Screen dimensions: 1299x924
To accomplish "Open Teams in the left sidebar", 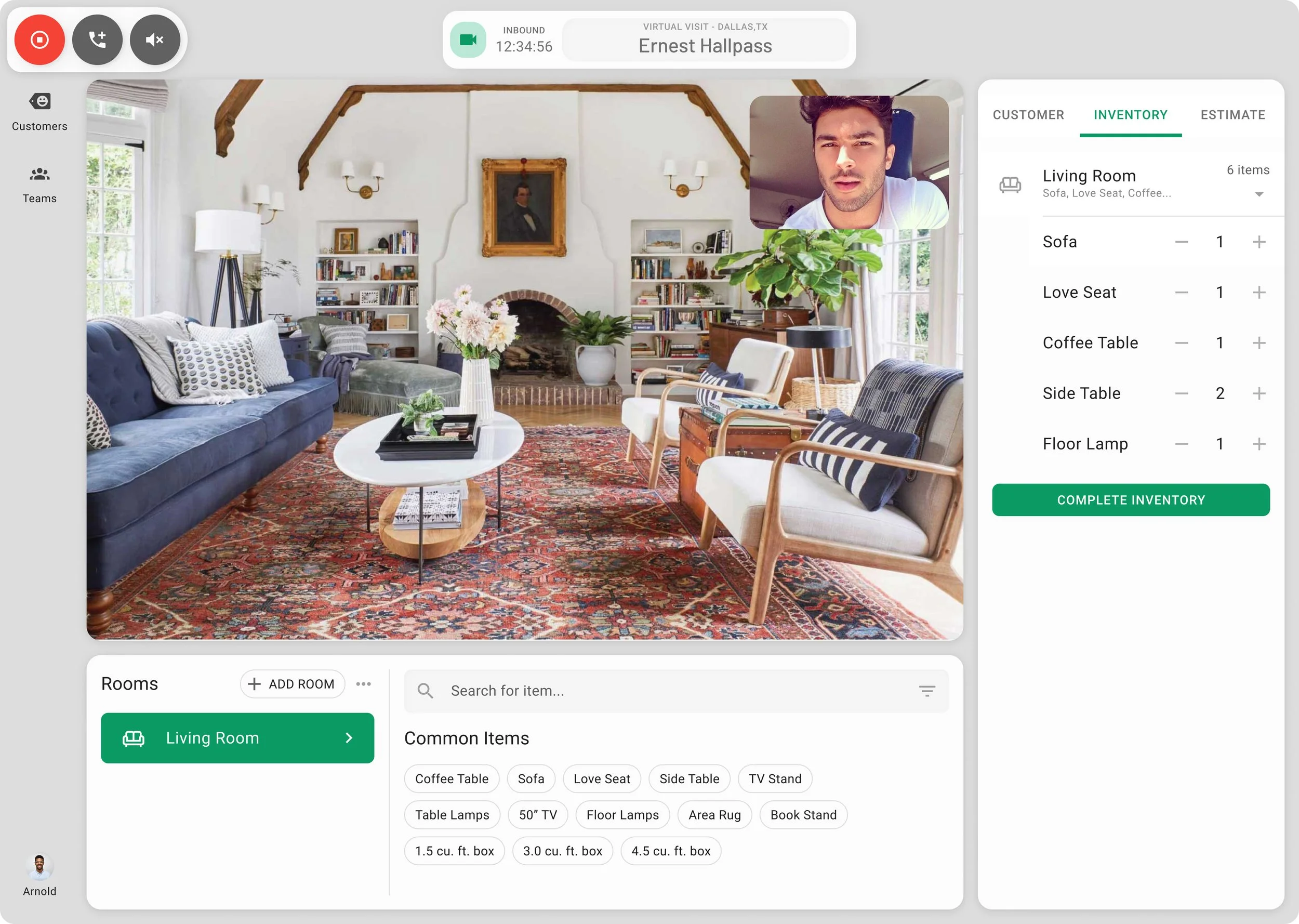I will point(39,184).
